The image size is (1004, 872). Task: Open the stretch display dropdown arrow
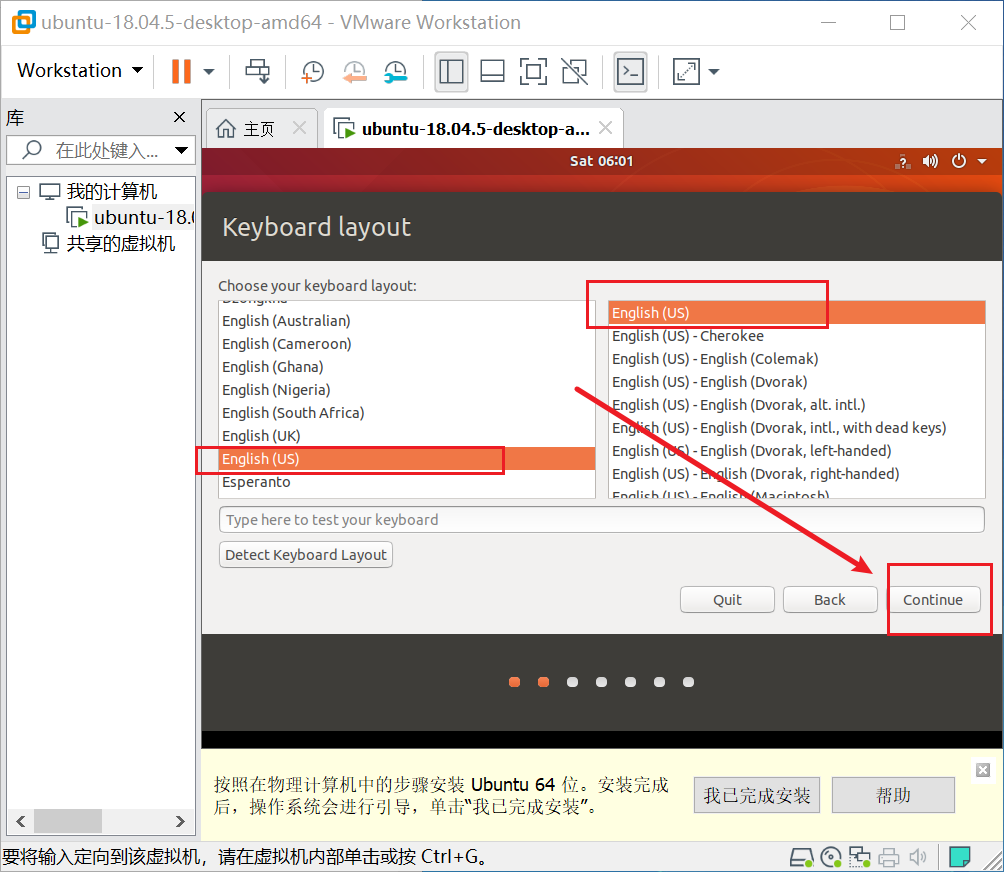(x=714, y=72)
